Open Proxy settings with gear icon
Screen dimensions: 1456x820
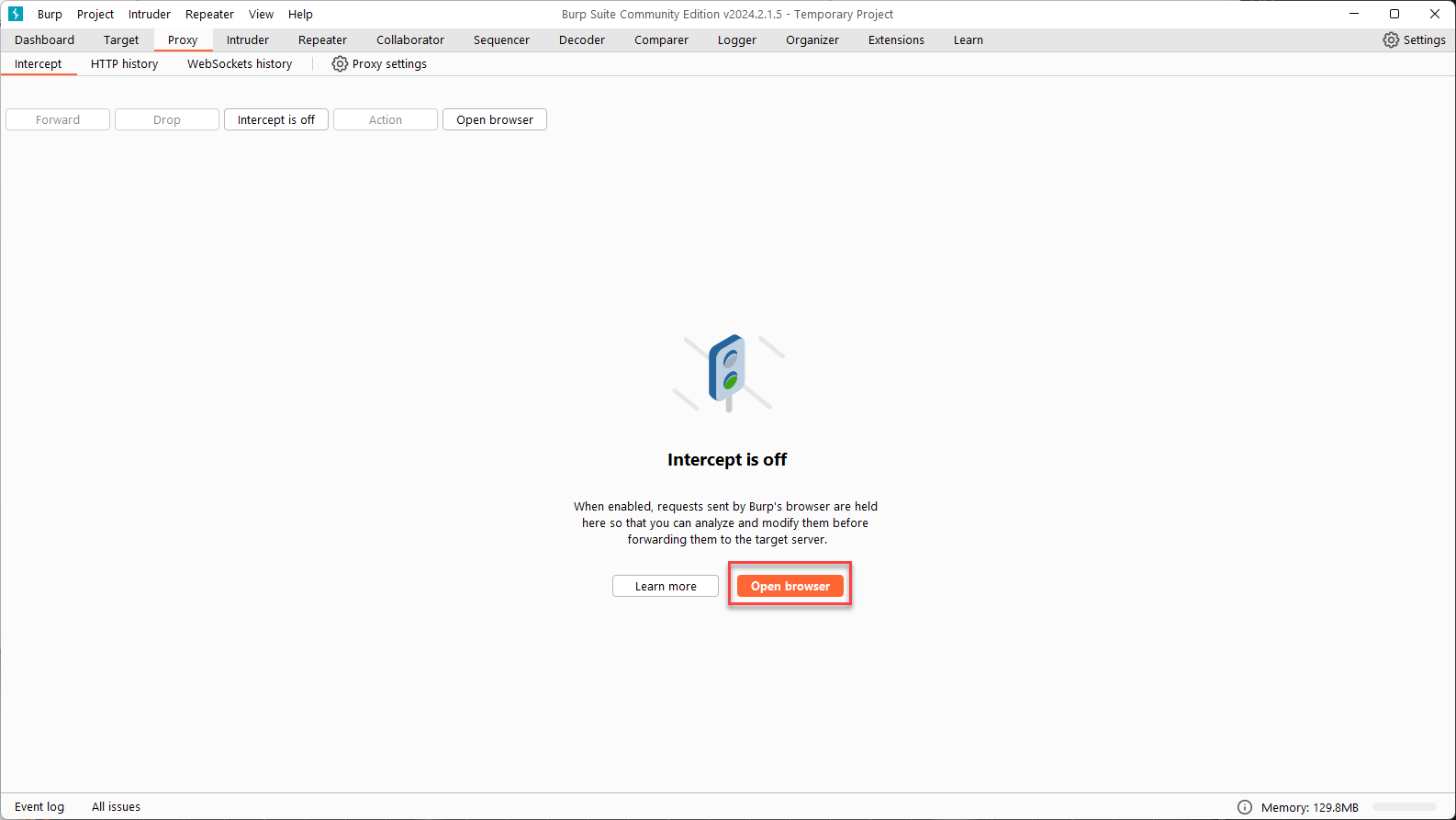(340, 63)
